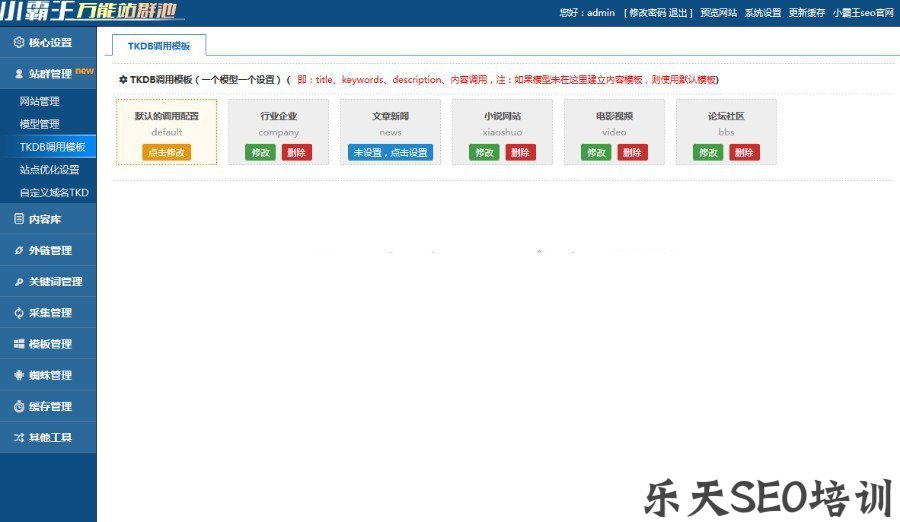The height and width of the screenshot is (522, 900).
Task: Open 系统设置 link in header
Action: (x=763, y=13)
